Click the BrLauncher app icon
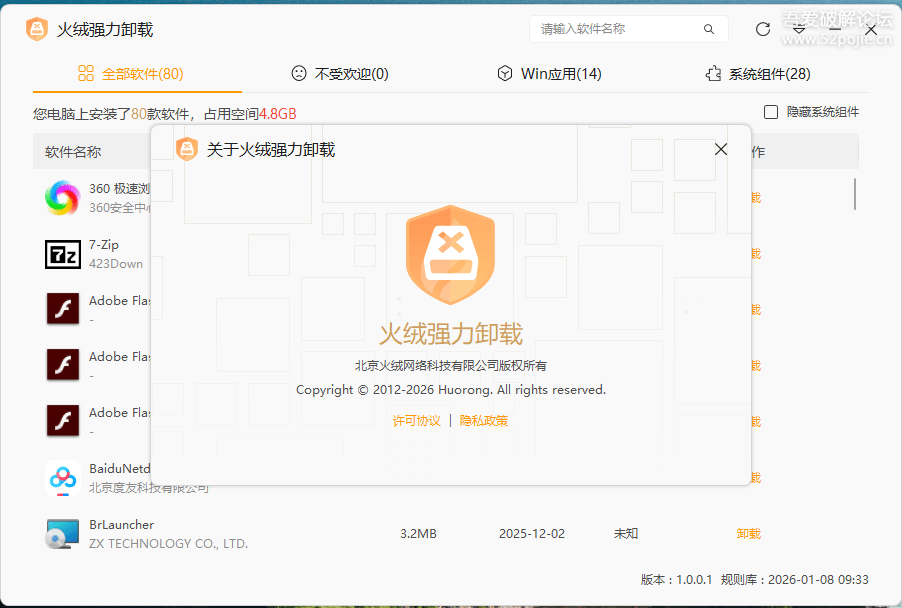This screenshot has height=608, width=902. click(x=64, y=533)
